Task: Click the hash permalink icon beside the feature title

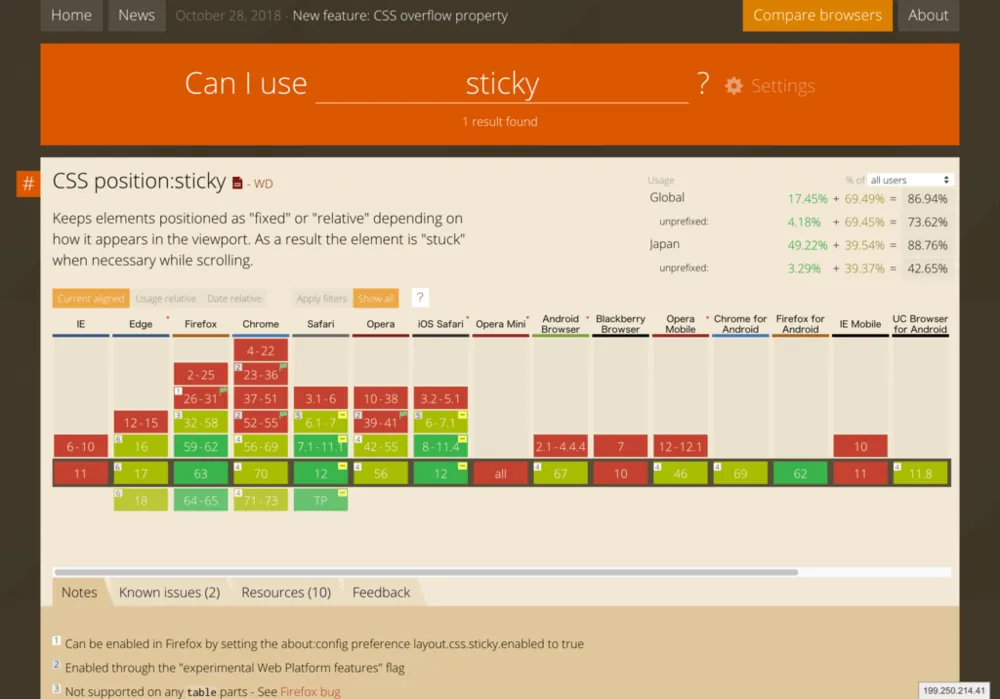Action: coord(28,184)
